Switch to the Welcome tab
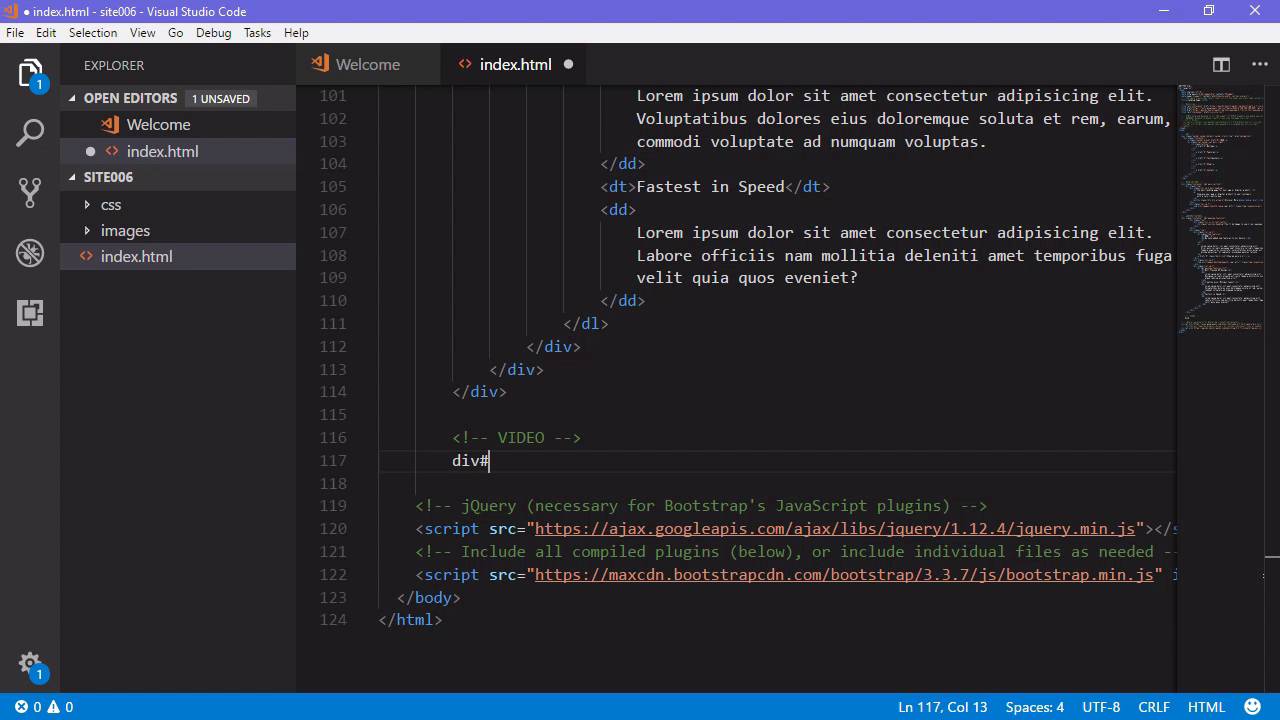Viewport: 1280px width, 720px height. point(367,65)
